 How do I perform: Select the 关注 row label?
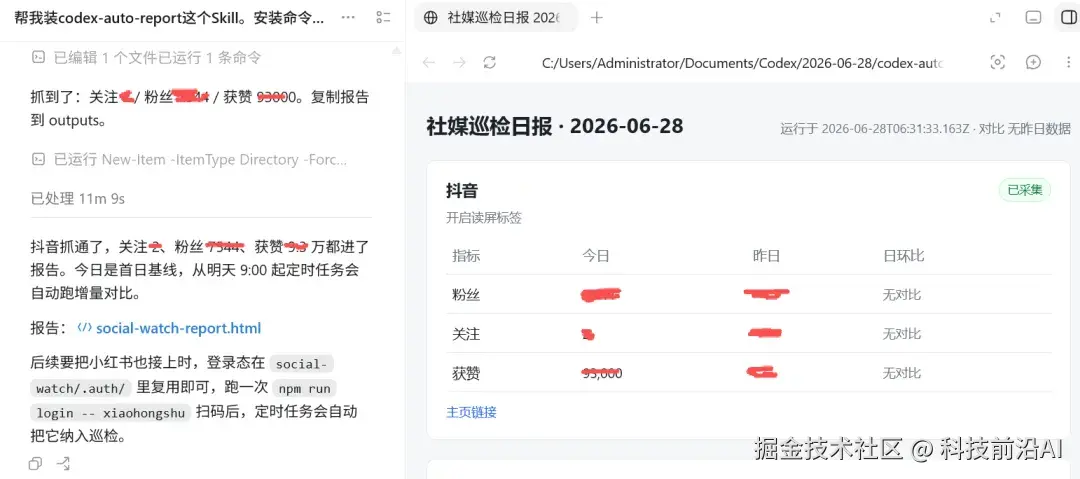point(466,334)
